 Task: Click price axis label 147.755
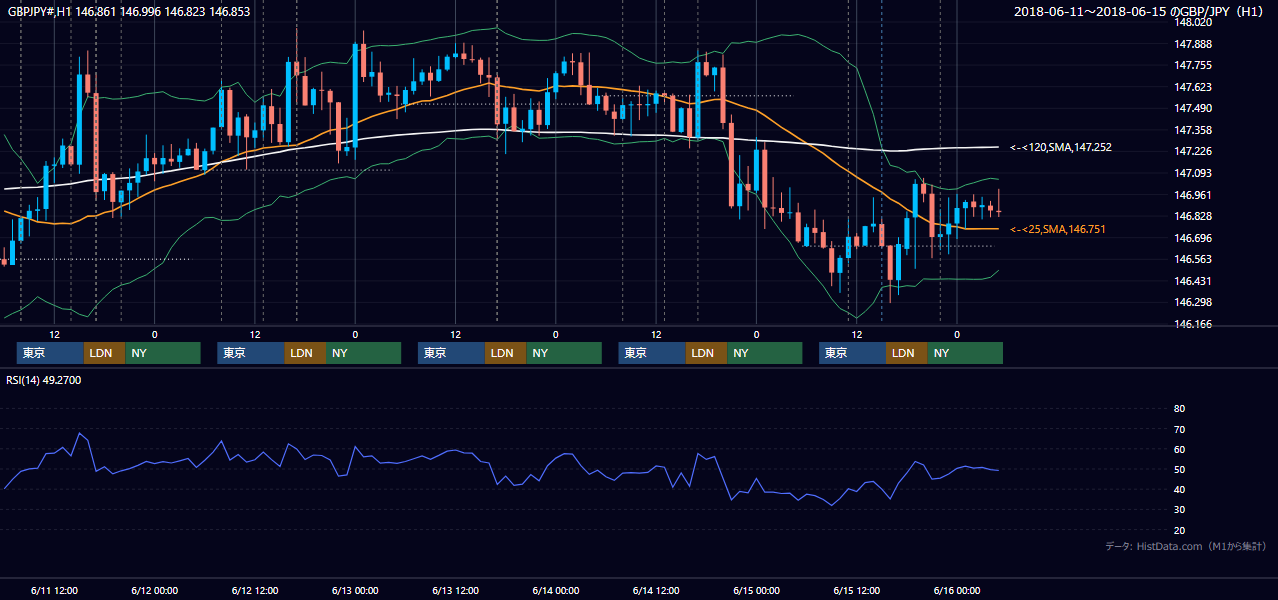(1192, 65)
